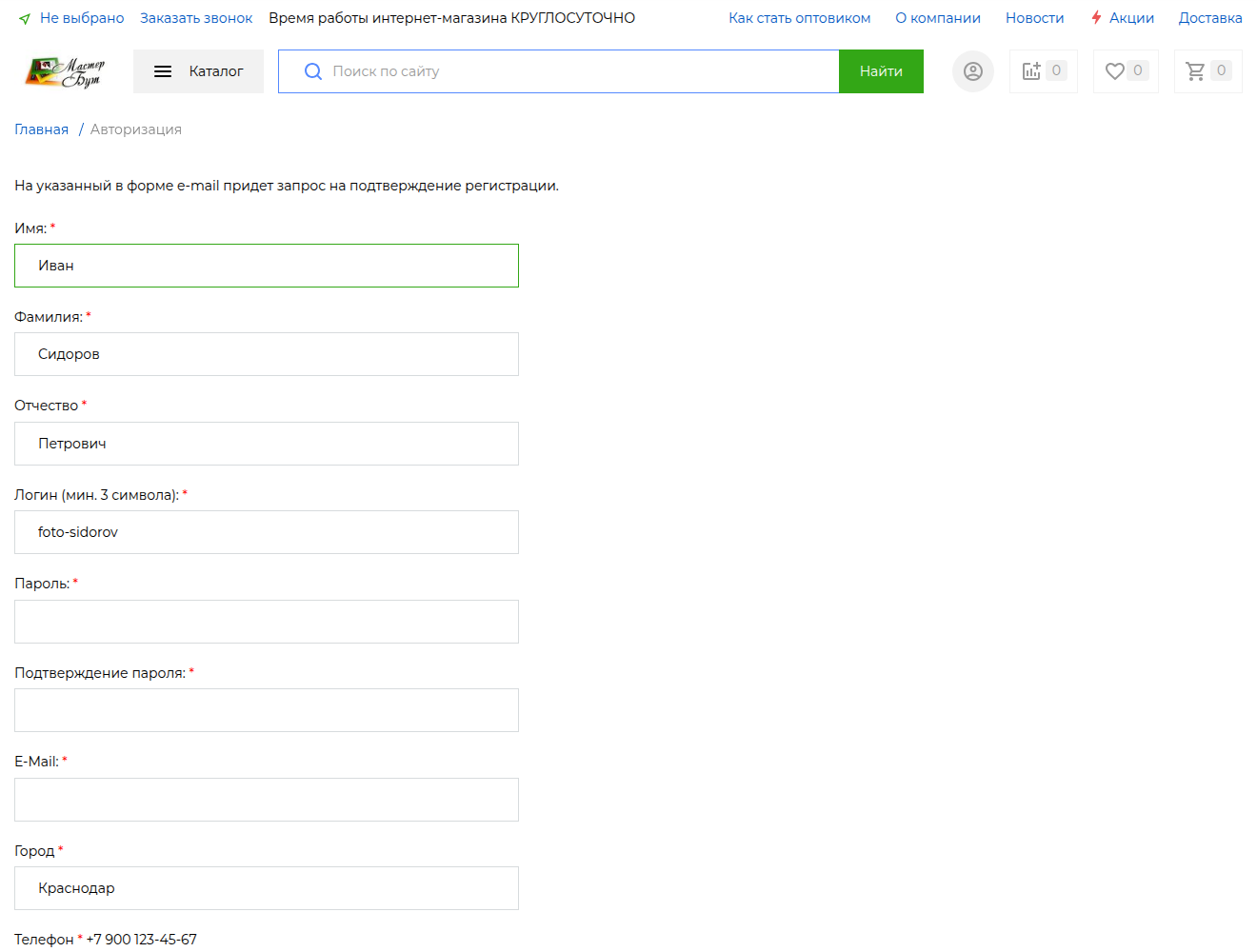
Task: Click the comparison counter badge showing 0
Action: click(1056, 70)
